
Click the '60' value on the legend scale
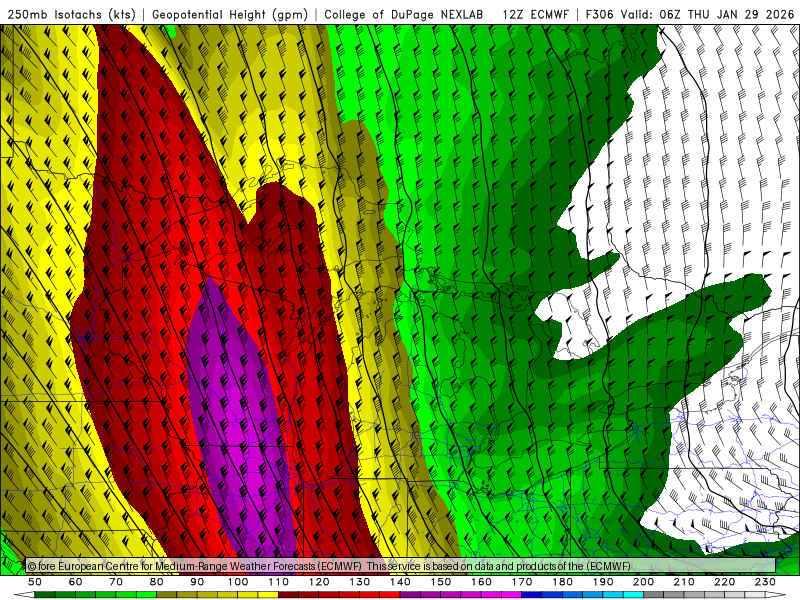tap(76, 582)
